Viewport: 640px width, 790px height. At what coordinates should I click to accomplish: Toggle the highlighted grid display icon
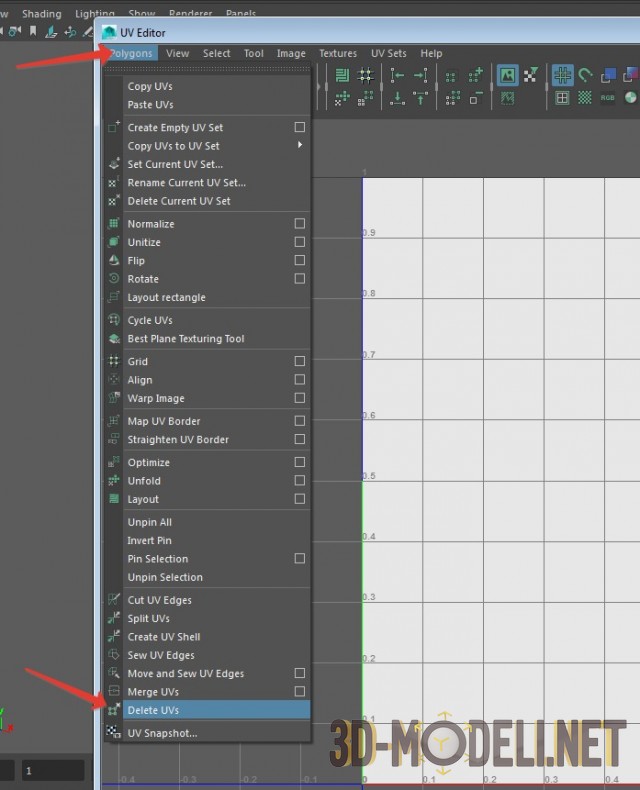(562, 76)
